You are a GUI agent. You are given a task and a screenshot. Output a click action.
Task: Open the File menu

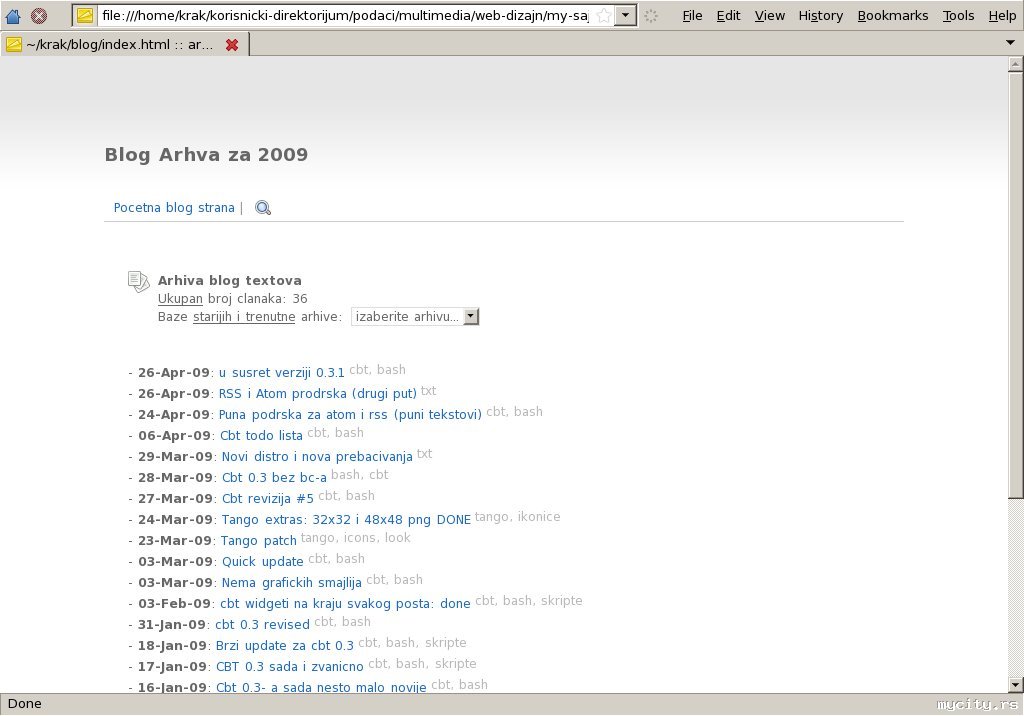tap(692, 16)
